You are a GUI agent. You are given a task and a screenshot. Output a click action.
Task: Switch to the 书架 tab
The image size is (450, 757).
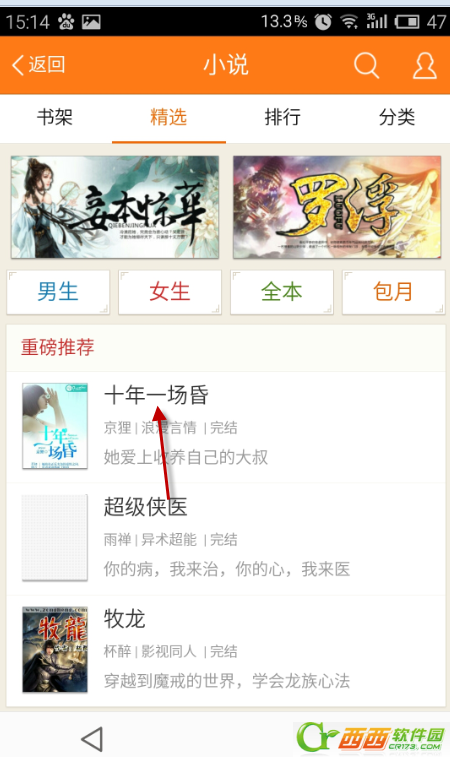pos(55,117)
